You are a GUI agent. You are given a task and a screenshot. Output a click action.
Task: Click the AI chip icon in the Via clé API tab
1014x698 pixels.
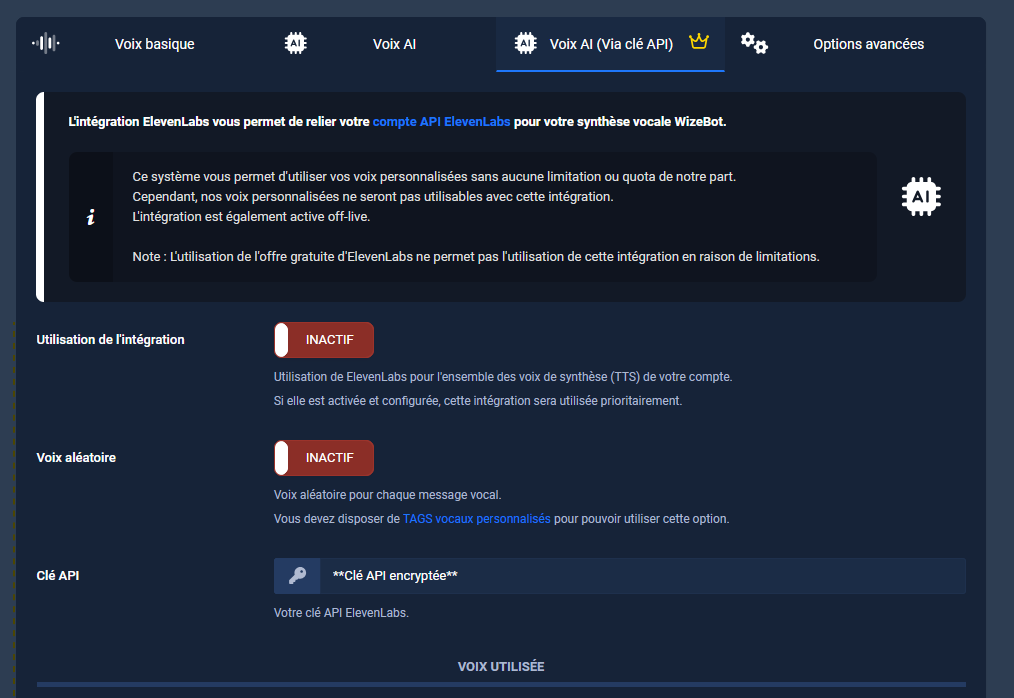525,43
